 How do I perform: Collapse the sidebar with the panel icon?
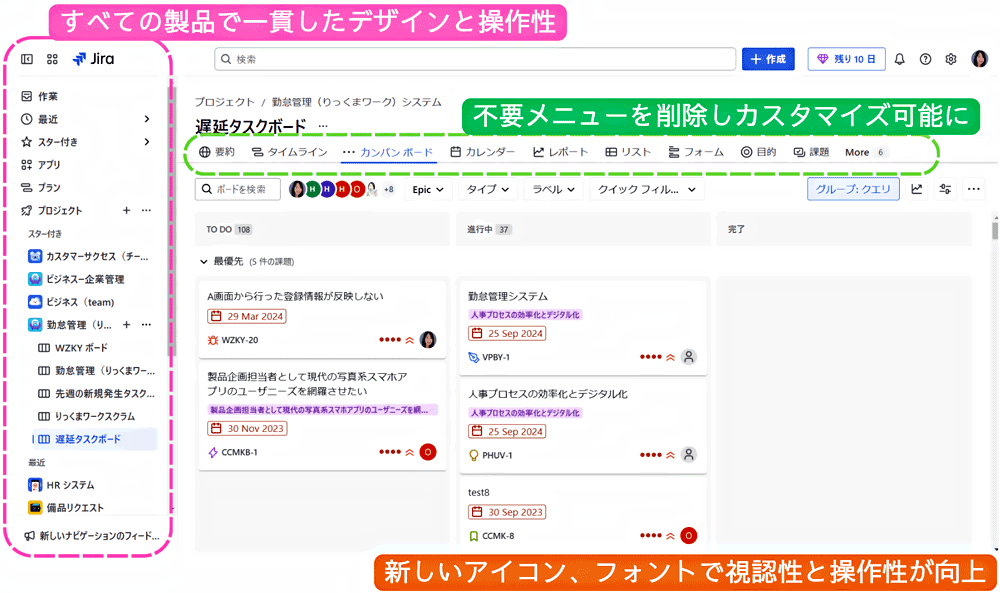[x=27, y=59]
